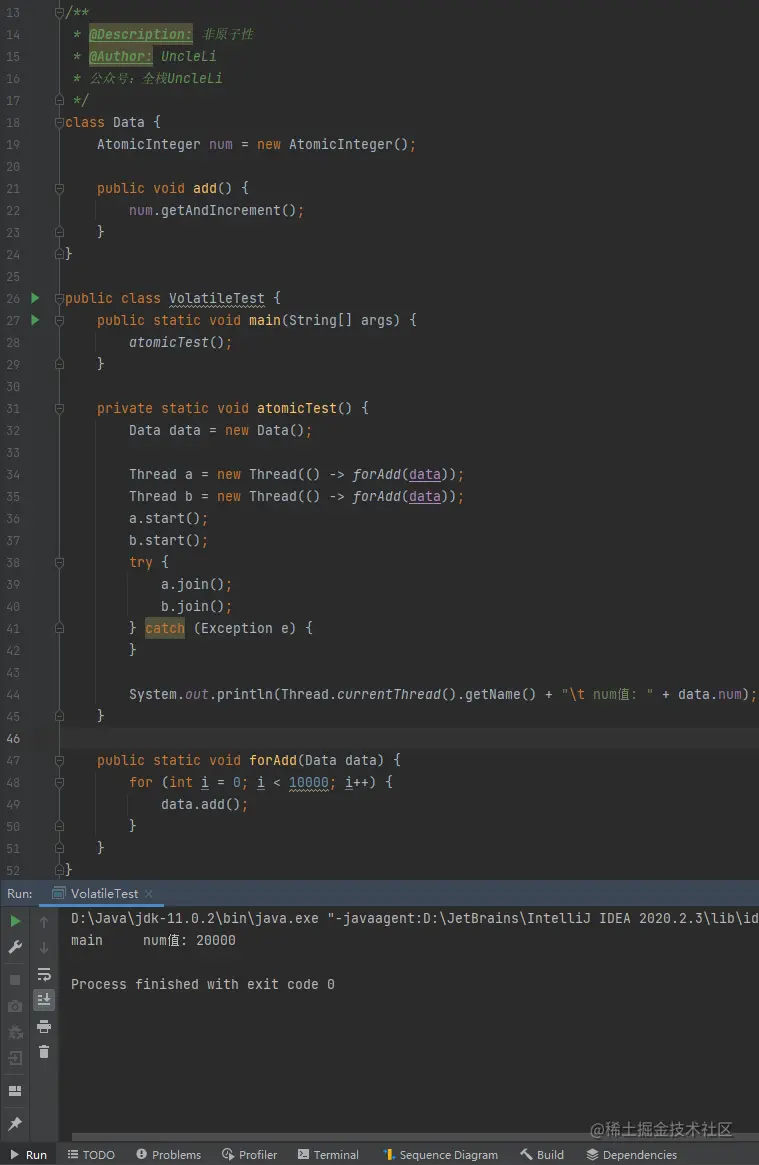Screen dimensions: 759x1165
Task: Click the @Author tag in the comment
Action: [121, 56]
